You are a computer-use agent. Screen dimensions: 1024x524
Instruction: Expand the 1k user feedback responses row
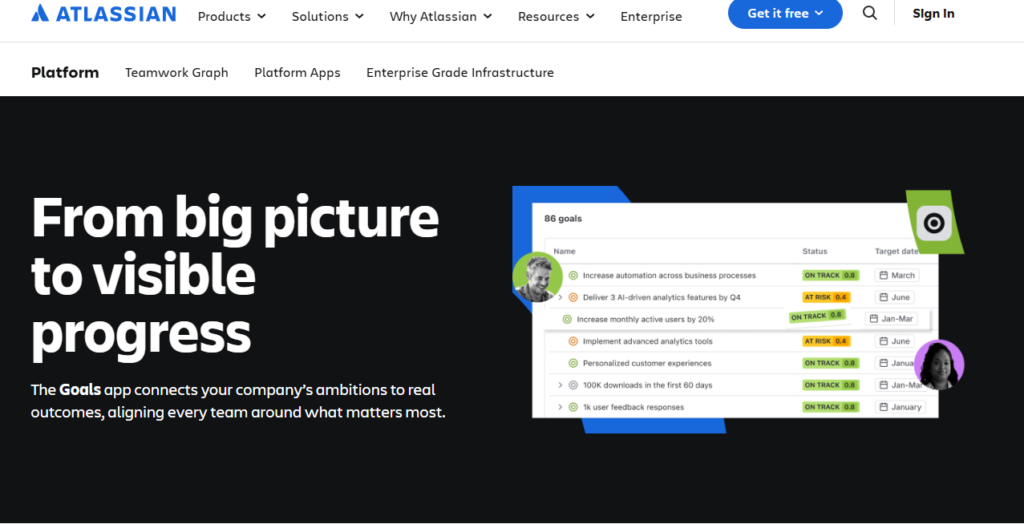tap(560, 407)
